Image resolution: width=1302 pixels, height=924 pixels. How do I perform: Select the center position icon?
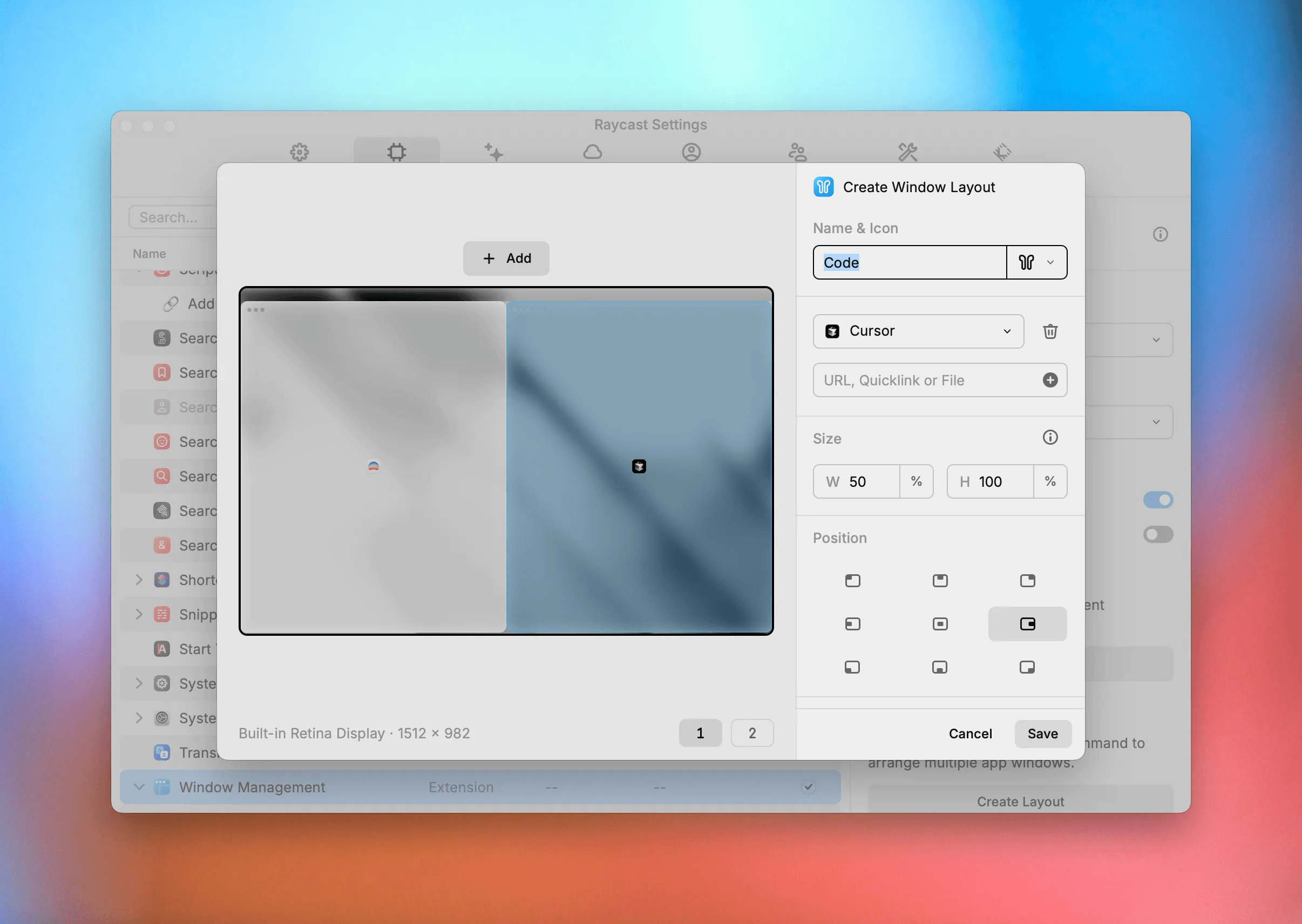pyautogui.click(x=940, y=623)
